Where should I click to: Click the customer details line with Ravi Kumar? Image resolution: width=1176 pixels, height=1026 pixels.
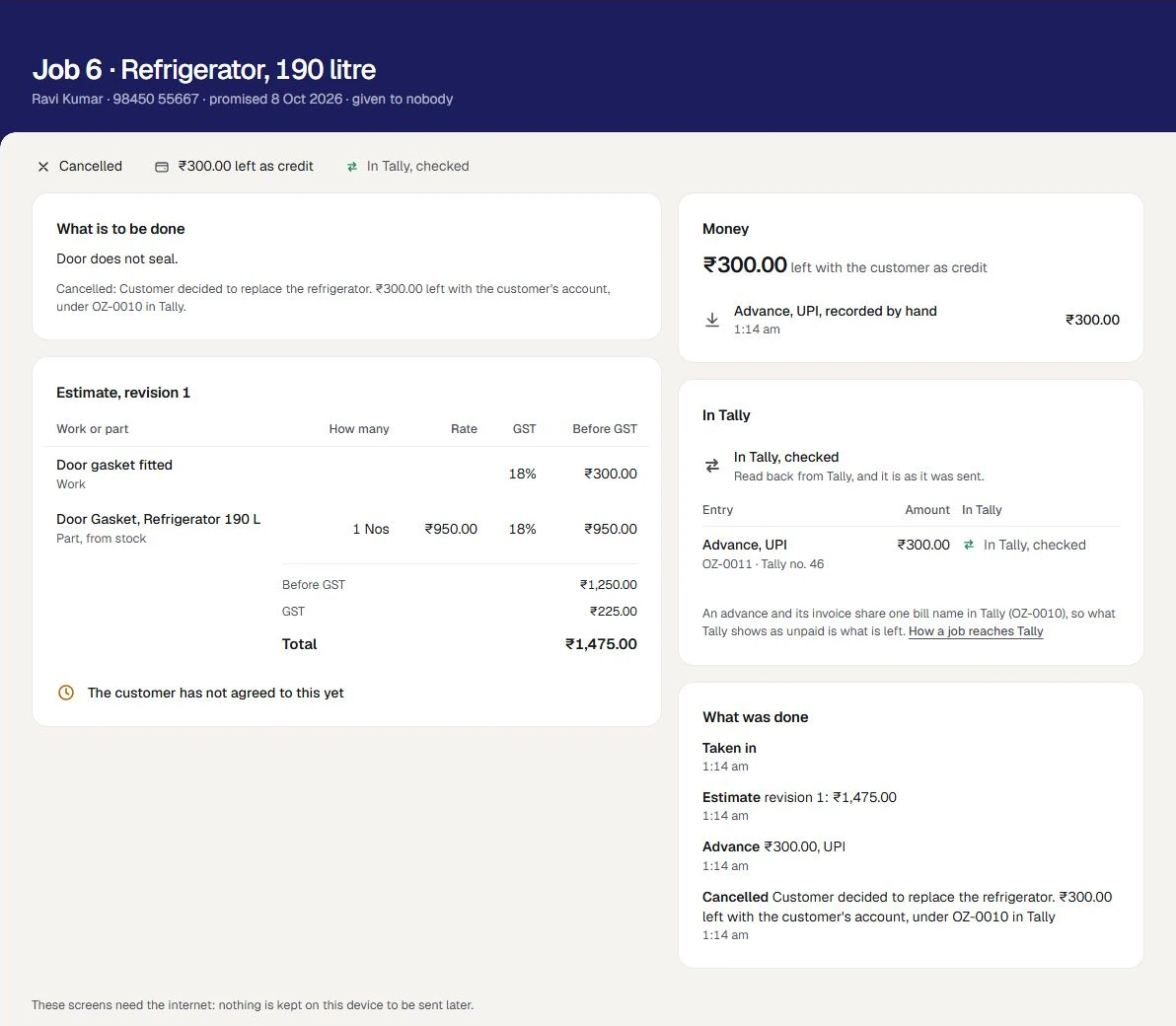(243, 99)
